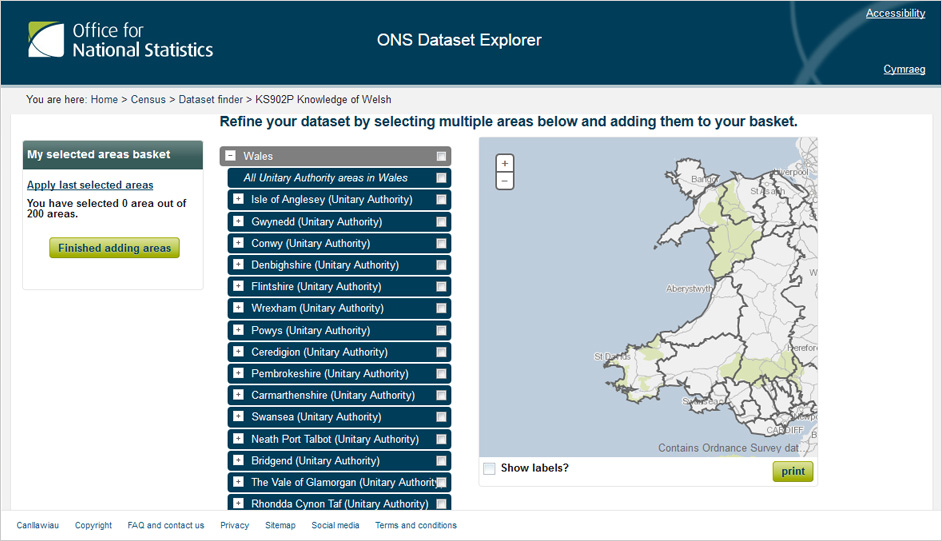Go to Dataset finder in breadcrumb

tap(210, 100)
